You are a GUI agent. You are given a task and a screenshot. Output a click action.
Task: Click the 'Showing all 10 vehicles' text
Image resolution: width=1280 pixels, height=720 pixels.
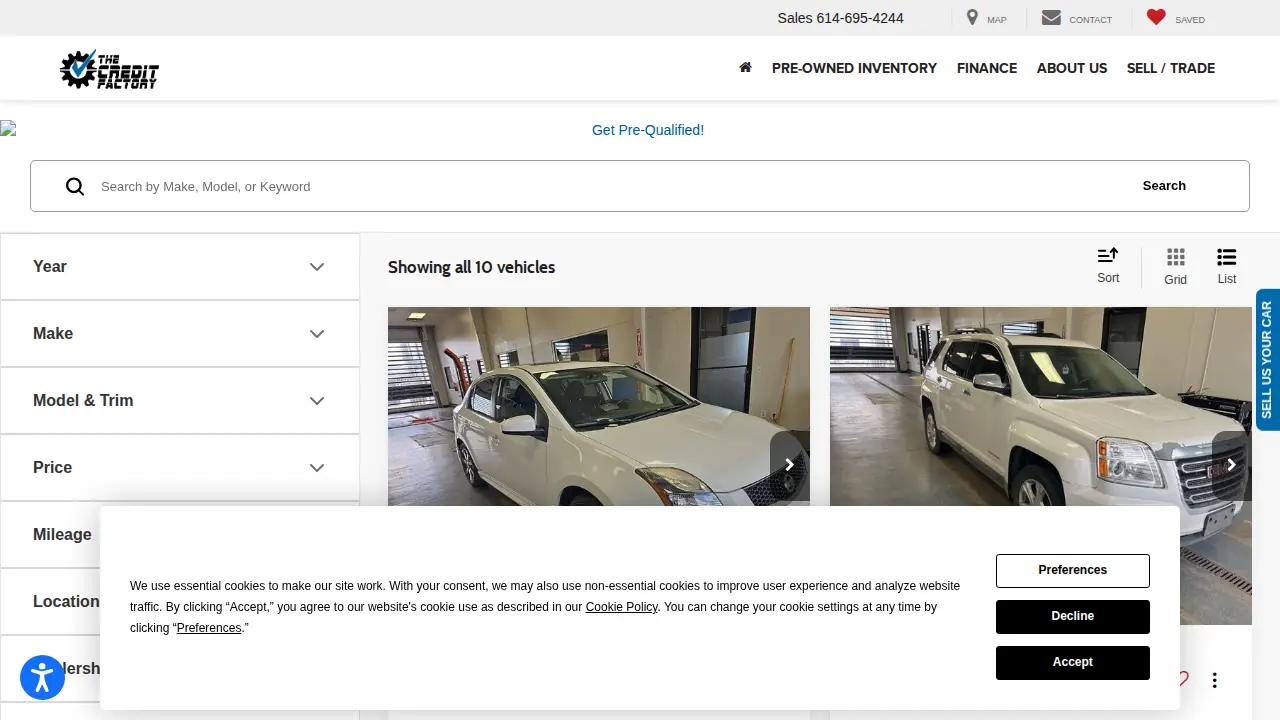[471, 267]
